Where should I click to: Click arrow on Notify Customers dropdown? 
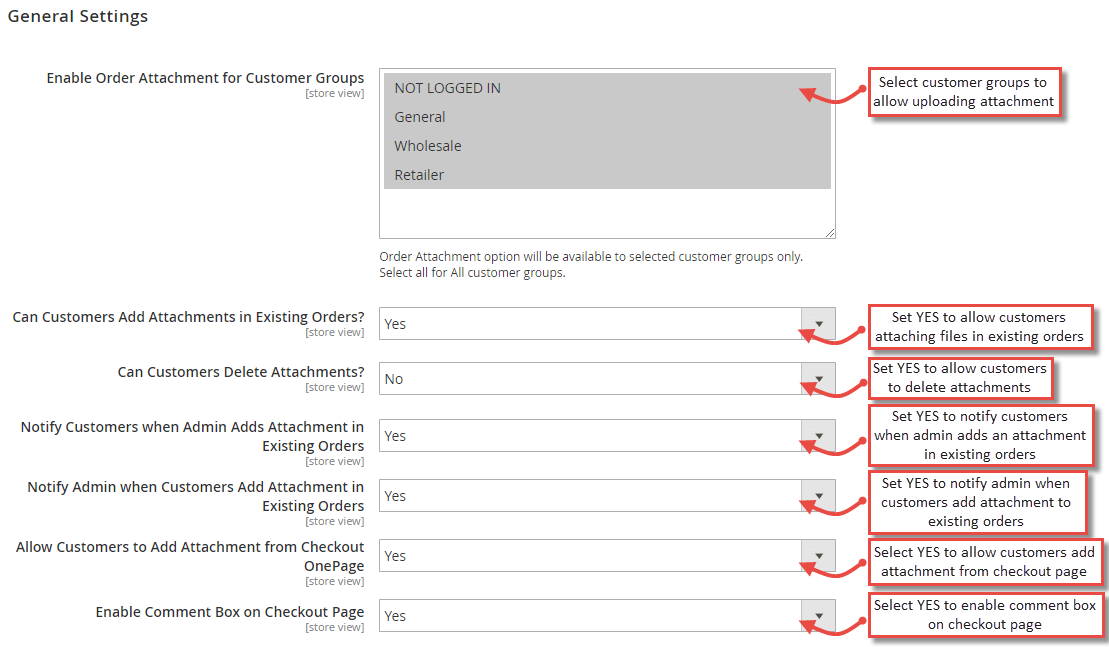[817, 436]
